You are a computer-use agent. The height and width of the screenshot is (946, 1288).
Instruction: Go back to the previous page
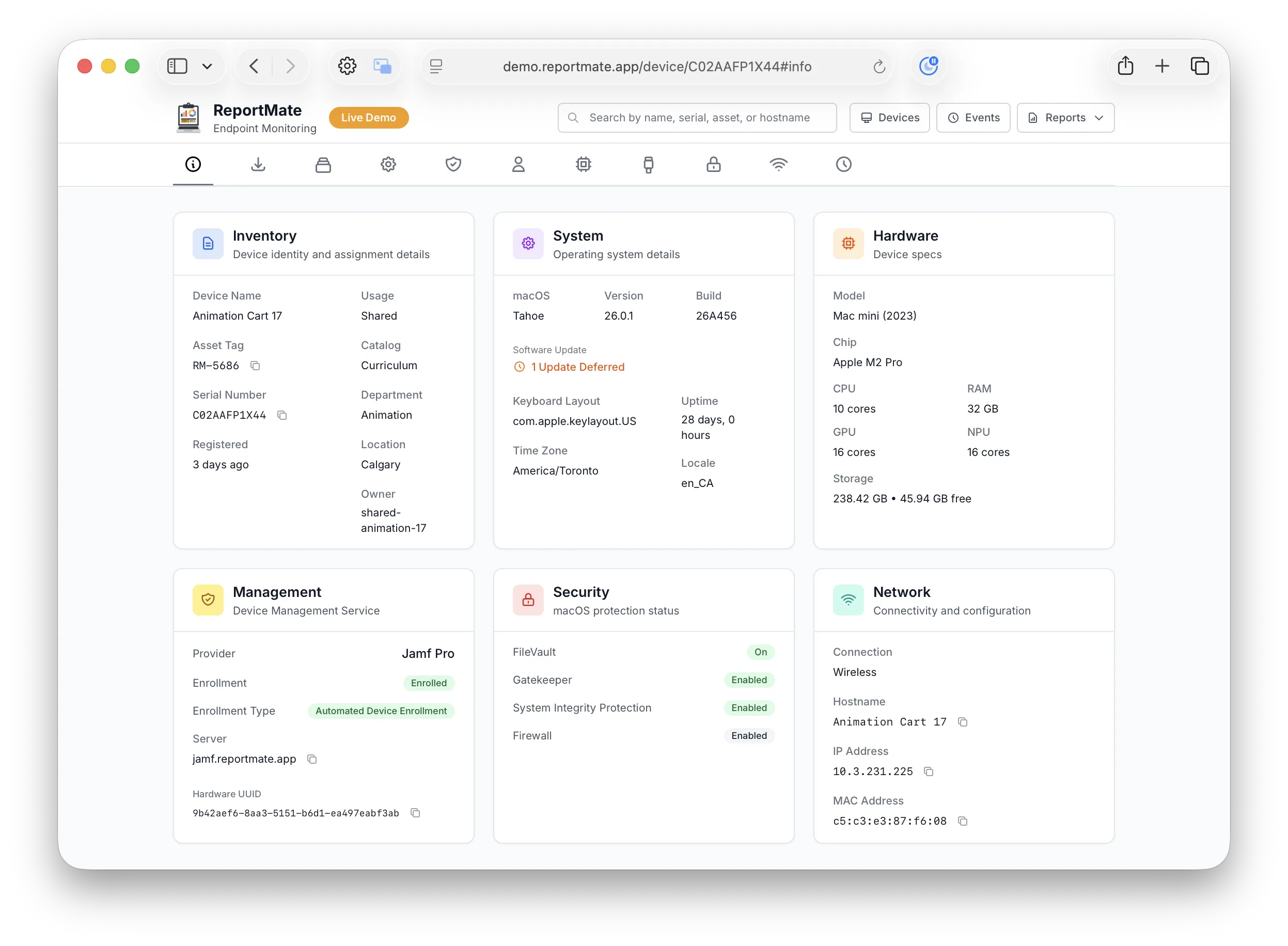pos(254,67)
